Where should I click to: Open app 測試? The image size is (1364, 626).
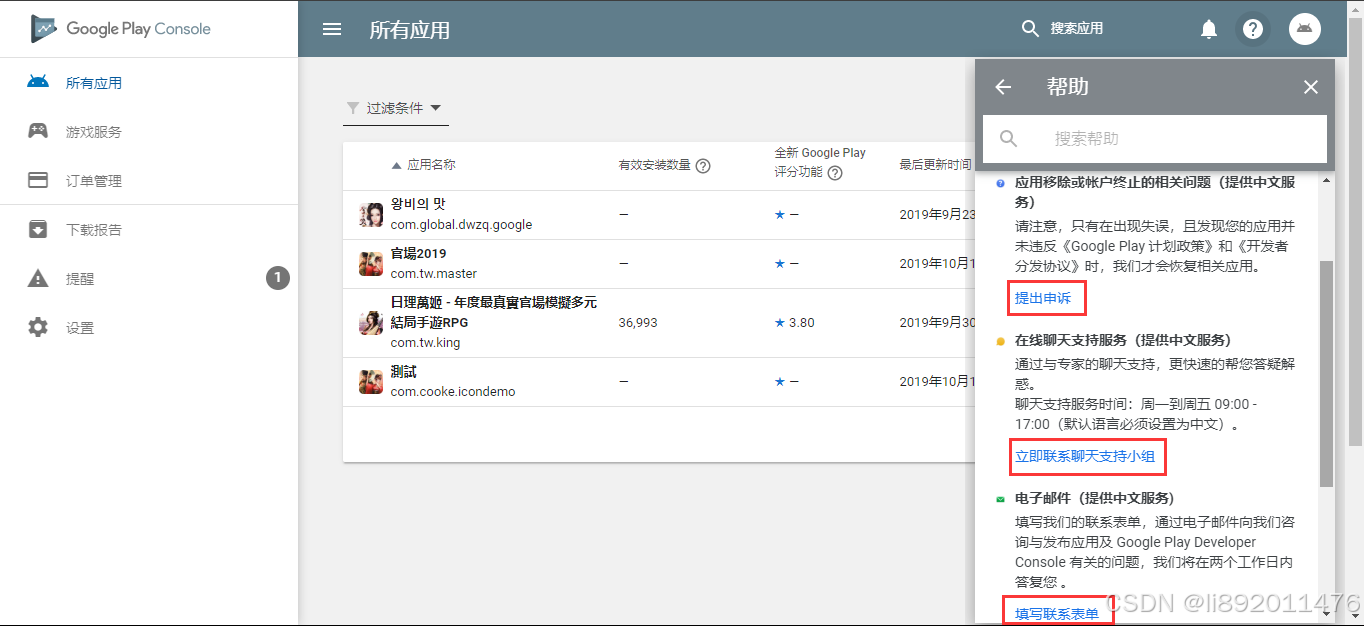click(404, 372)
